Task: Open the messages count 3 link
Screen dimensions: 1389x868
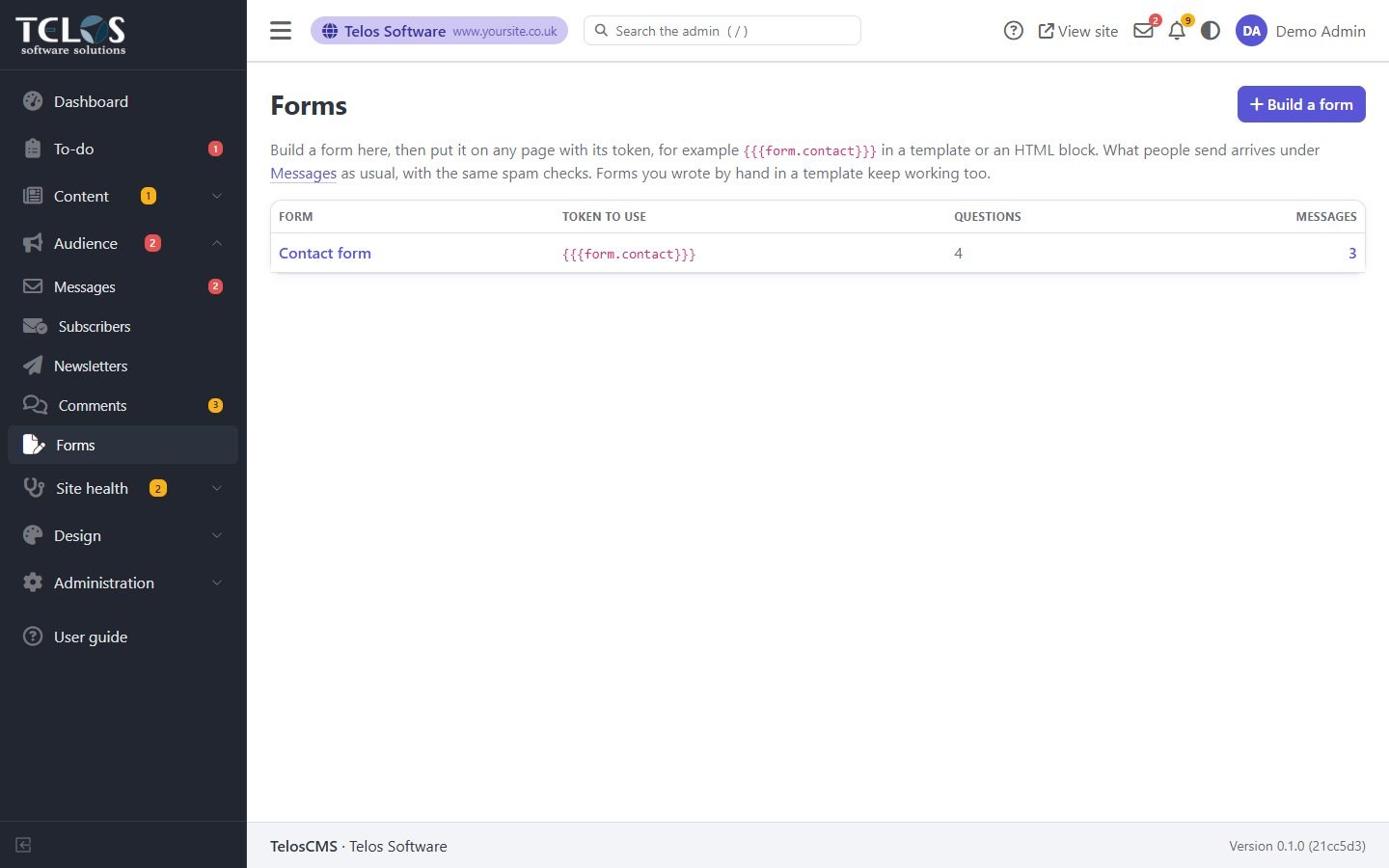Action: (x=1352, y=253)
